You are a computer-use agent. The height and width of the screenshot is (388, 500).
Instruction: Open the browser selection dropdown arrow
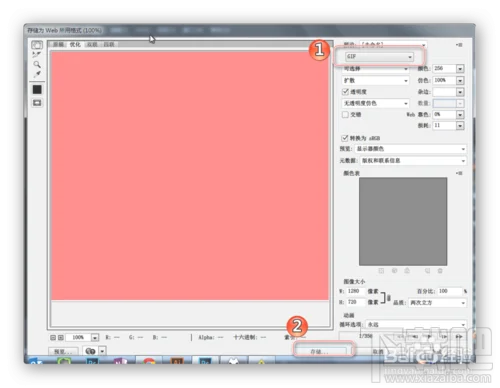102,351
